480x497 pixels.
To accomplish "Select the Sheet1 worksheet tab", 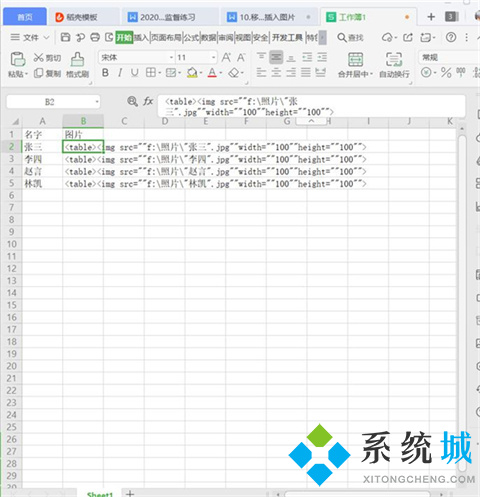I will point(100,494).
